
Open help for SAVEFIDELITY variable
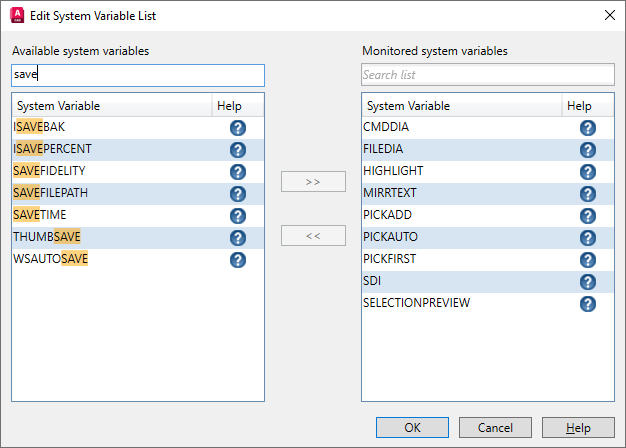point(238,172)
